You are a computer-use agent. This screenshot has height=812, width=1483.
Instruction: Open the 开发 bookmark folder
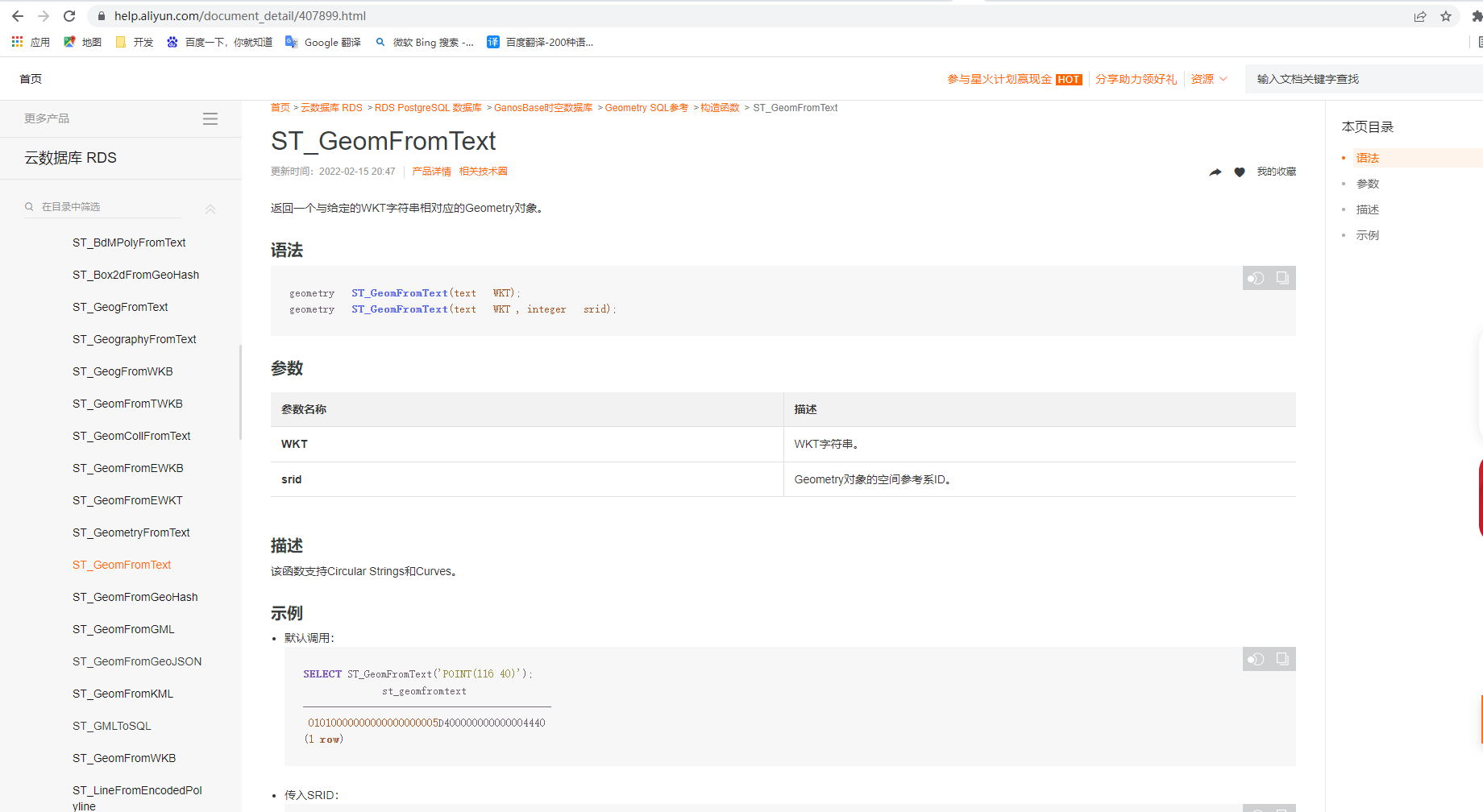134,42
